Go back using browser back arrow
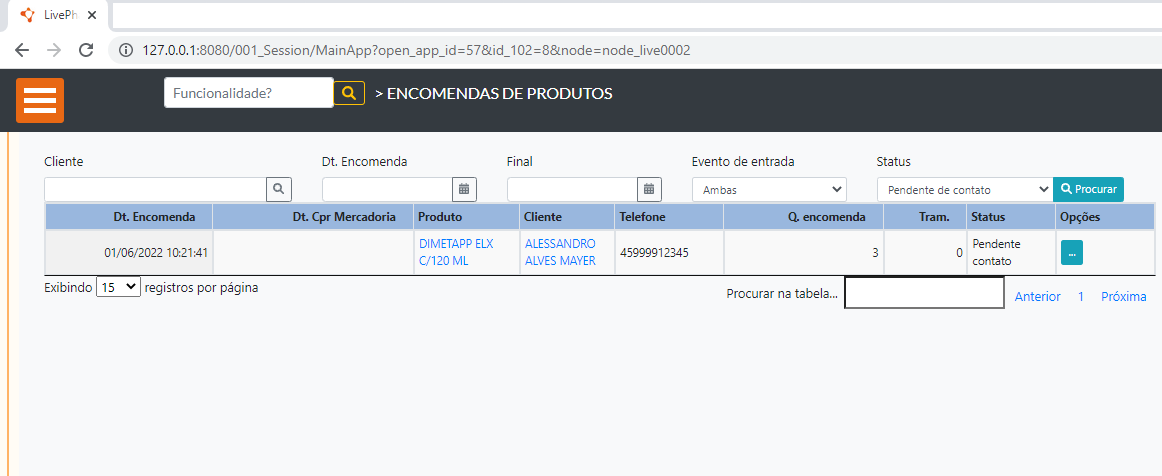Image resolution: width=1162 pixels, height=476 pixels. [22, 50]
